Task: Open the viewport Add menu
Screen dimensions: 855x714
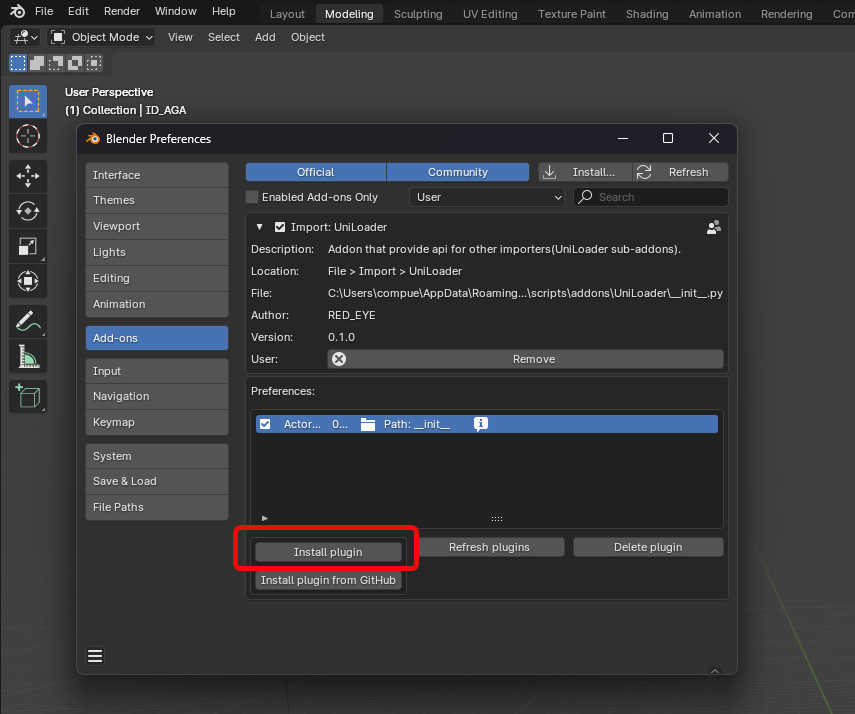Action: pyautogui.click(x=265, y=37)
